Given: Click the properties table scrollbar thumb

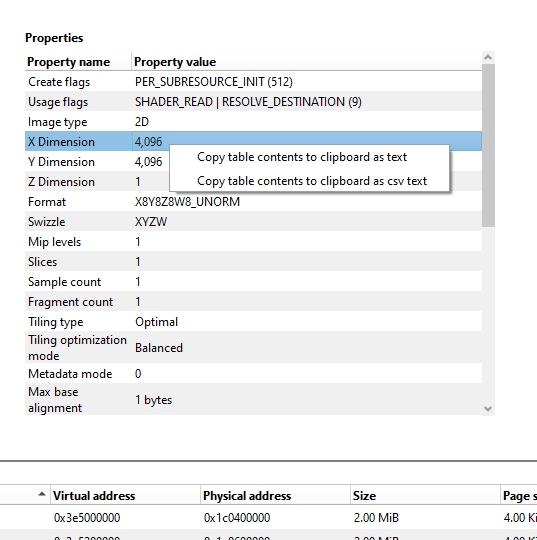Looking at the screenshot, I should 488,145.
